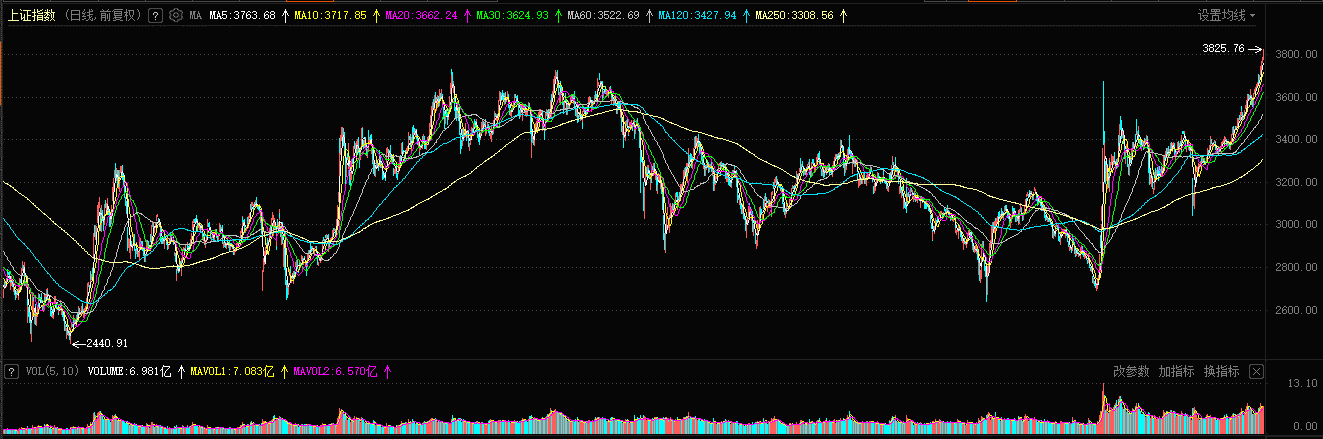The height and width of the screenshot is (439, 1323).
Task: Open the MA settings gear icon
Action: click(x=176, y=16)
